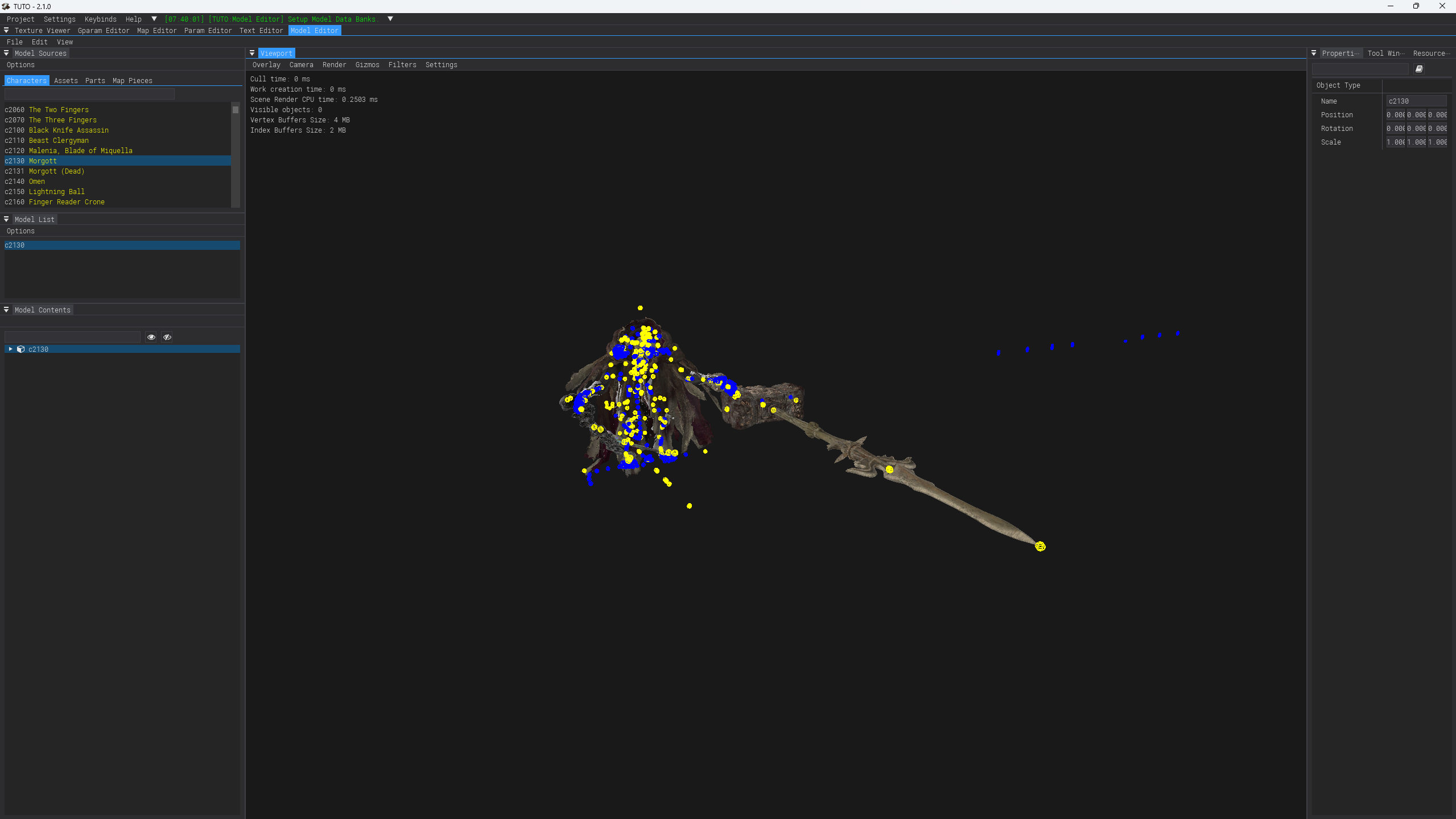Click the first Position value field
Viewport: 1456px width, 819px height.
pyautogui.click(x=1396, y=114)
